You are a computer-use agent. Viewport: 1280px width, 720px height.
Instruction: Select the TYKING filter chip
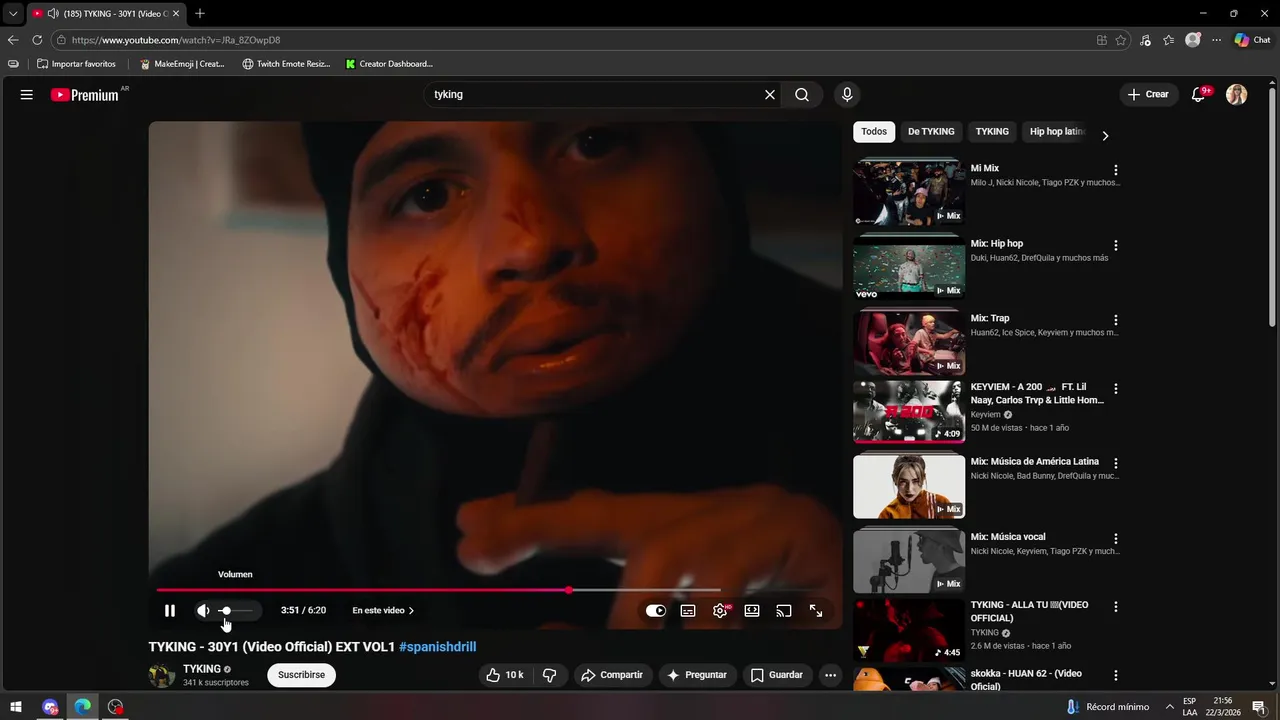pos(992,132)
